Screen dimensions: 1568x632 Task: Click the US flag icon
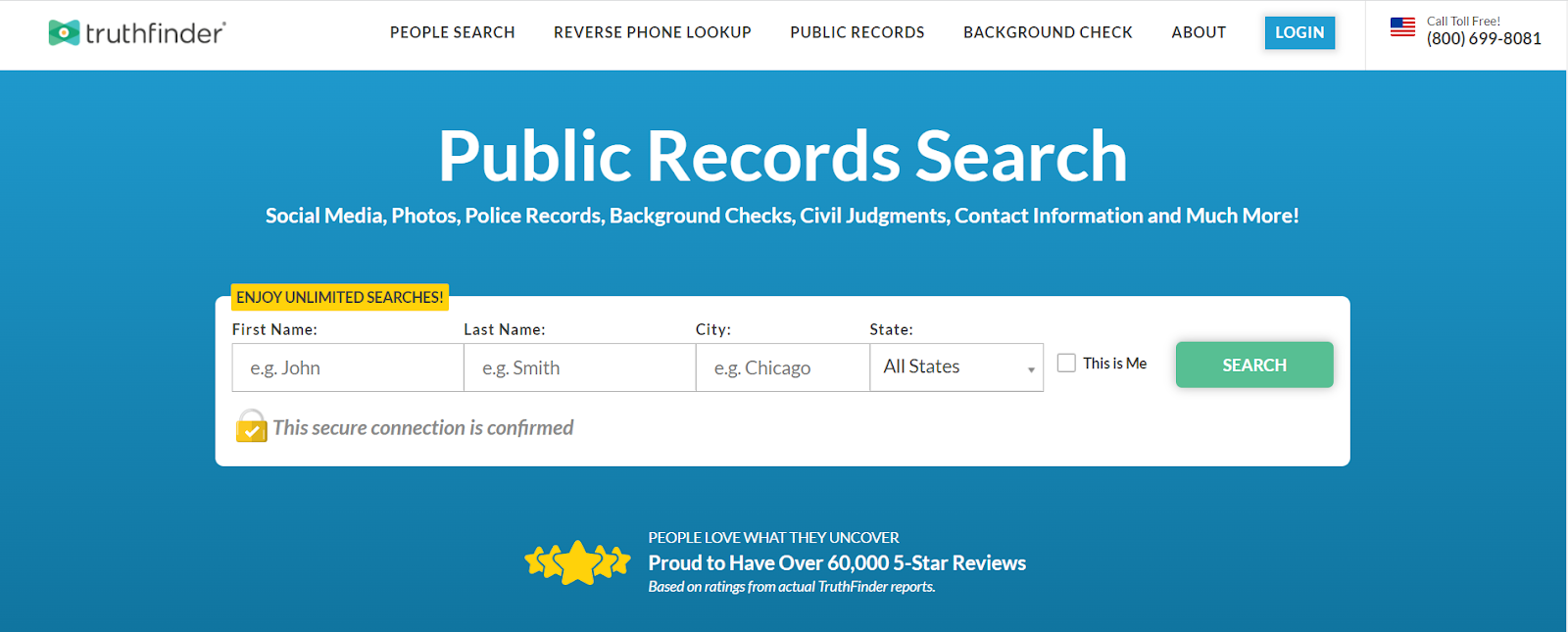point(1402,27)
